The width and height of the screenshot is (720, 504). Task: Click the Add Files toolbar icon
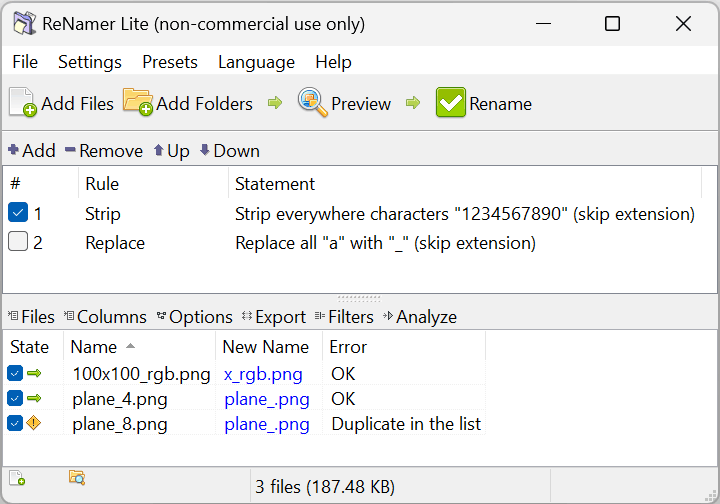click(x=23, y=103)
